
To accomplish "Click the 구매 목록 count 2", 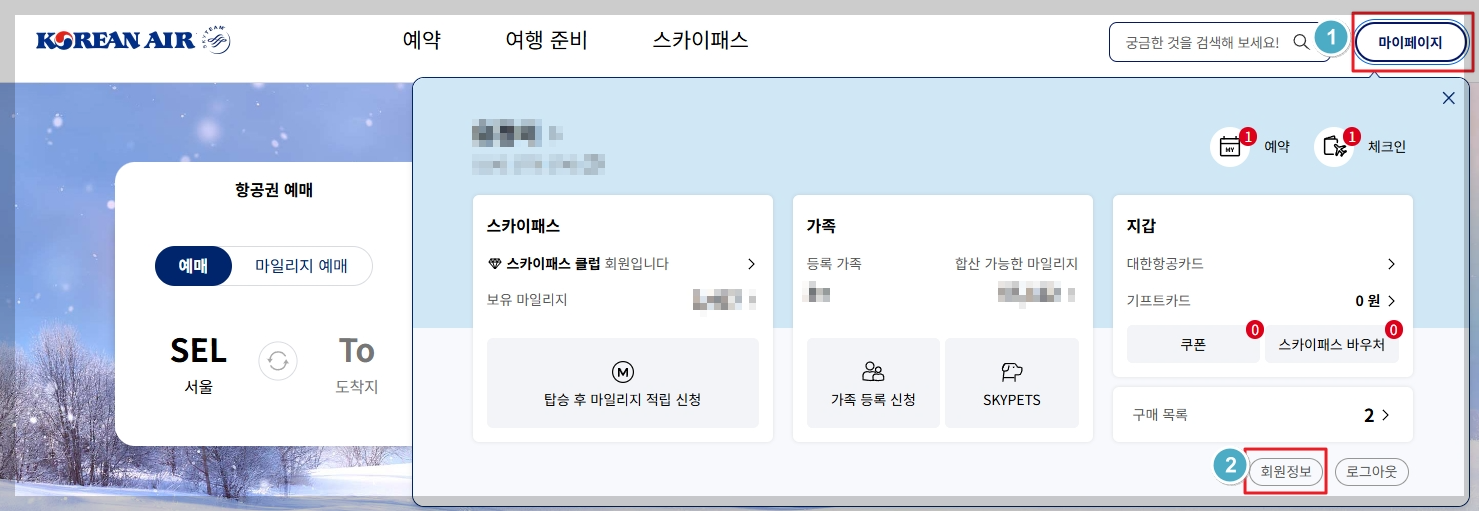I will point(1369,415).
